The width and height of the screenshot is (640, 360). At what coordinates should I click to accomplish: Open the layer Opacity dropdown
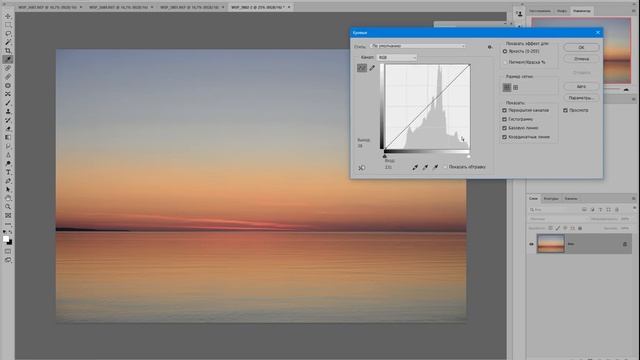point(625,219)
